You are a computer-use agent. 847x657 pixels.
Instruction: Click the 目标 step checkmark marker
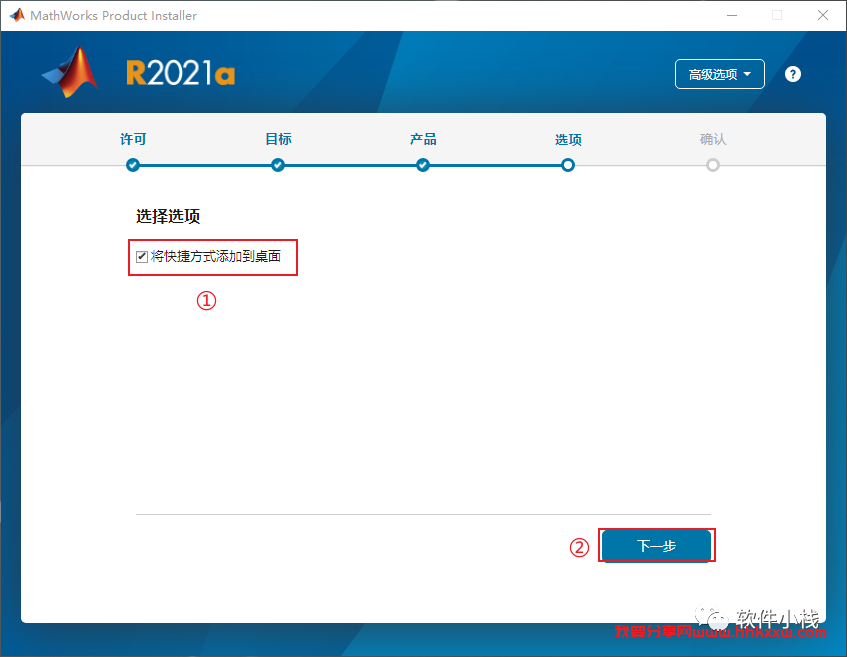point(278,165)
